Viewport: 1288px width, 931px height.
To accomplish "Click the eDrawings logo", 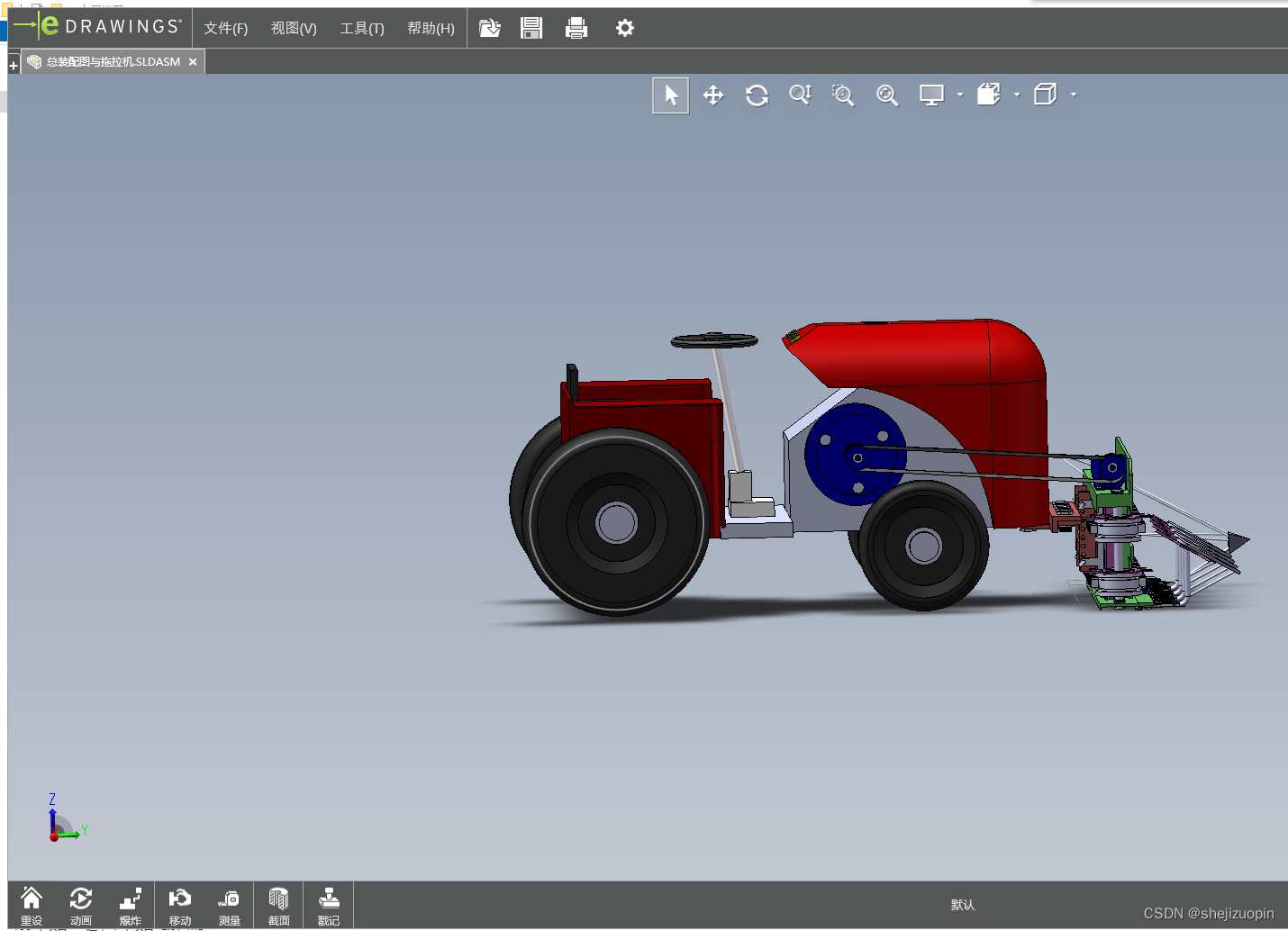I will pos(98,27).
